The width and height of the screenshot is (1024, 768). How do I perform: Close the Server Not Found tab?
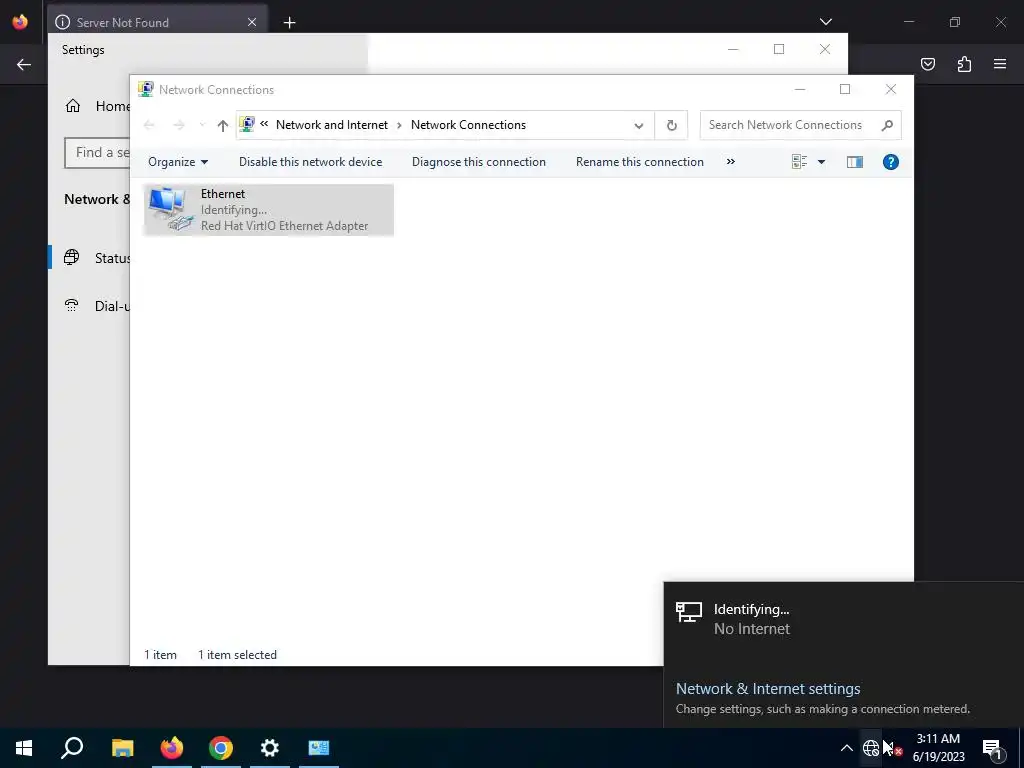[x=252, y=22]
